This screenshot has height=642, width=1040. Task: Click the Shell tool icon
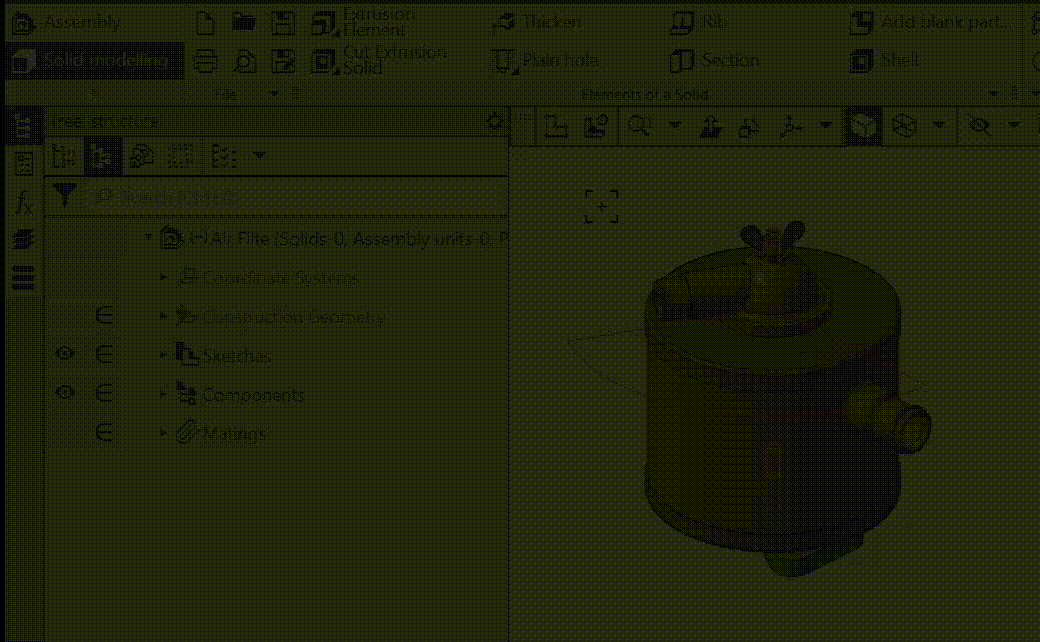pos(861,61)
